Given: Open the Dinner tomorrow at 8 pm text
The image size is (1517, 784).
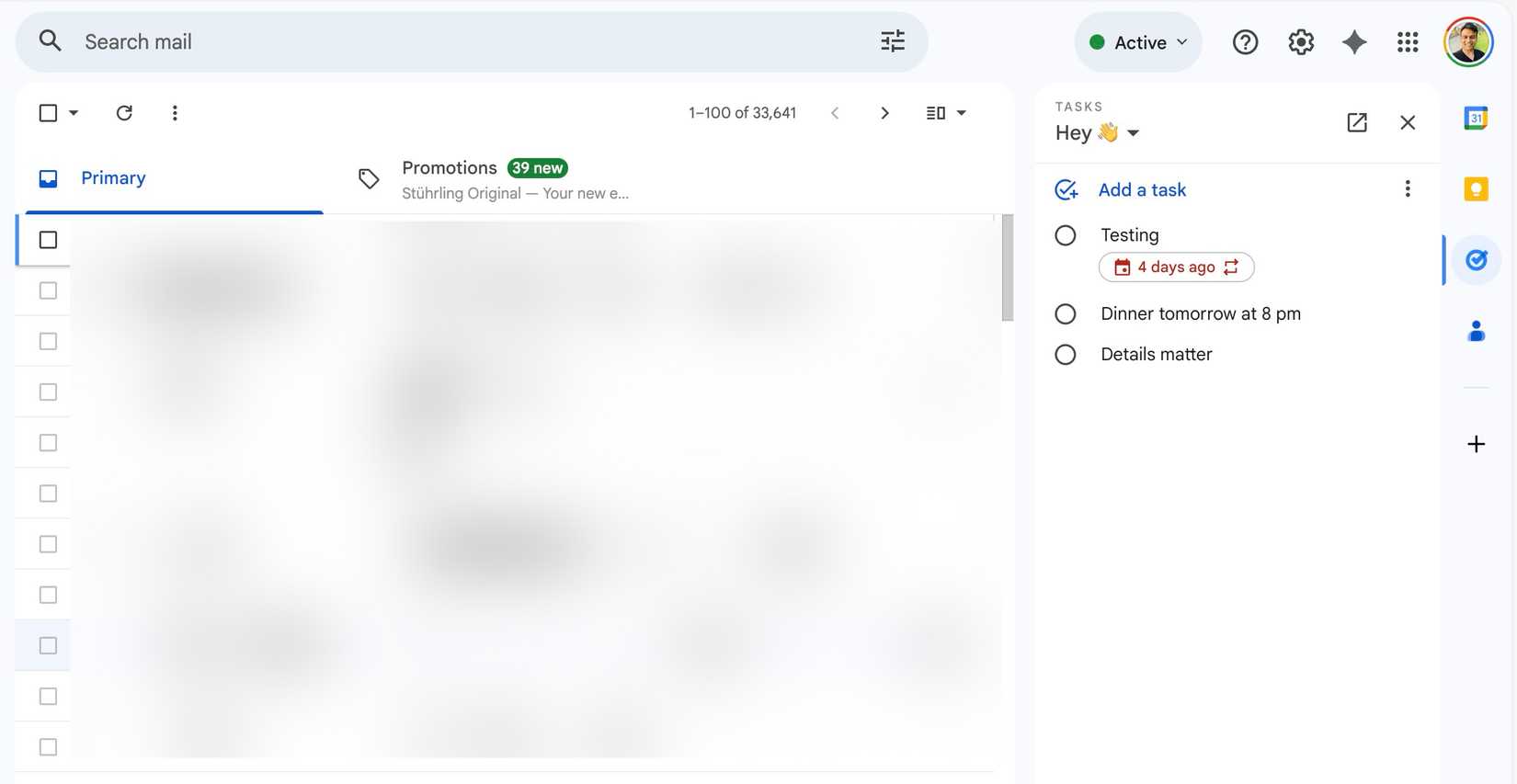Looking at the screenshot, I should point(1201,314).
